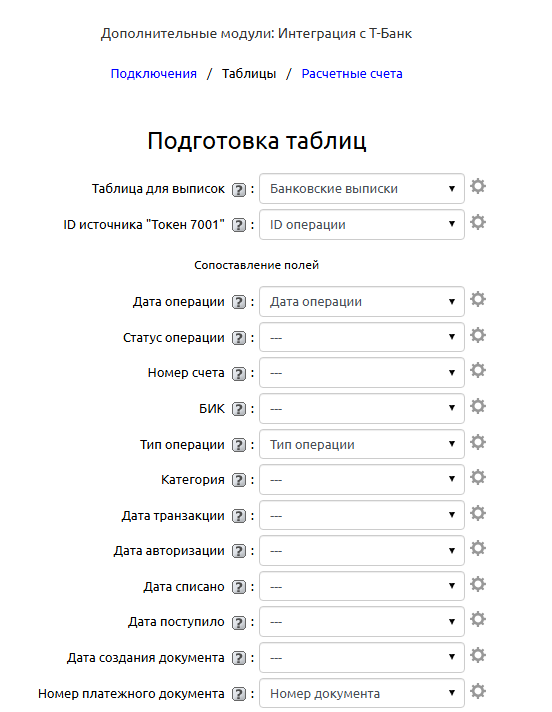552x712 pixels.
Task: Open Расчетные счета link
Action: [x=352, y=74]
